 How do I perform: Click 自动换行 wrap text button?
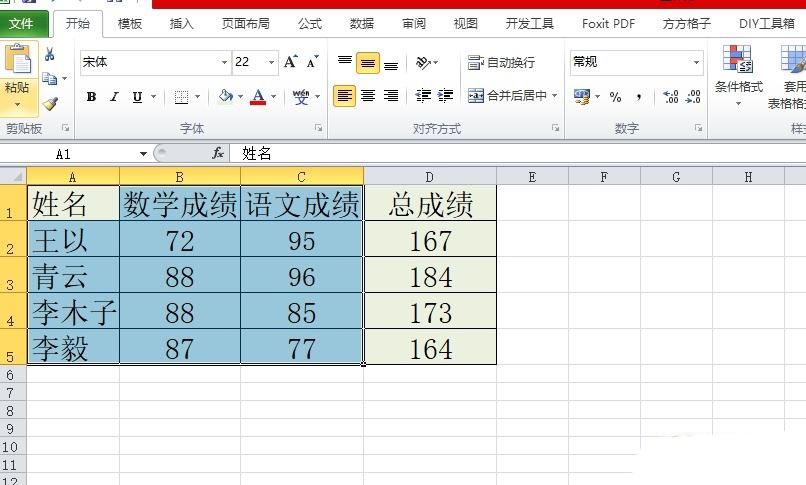pyautogui.click(x=501, y=63)
